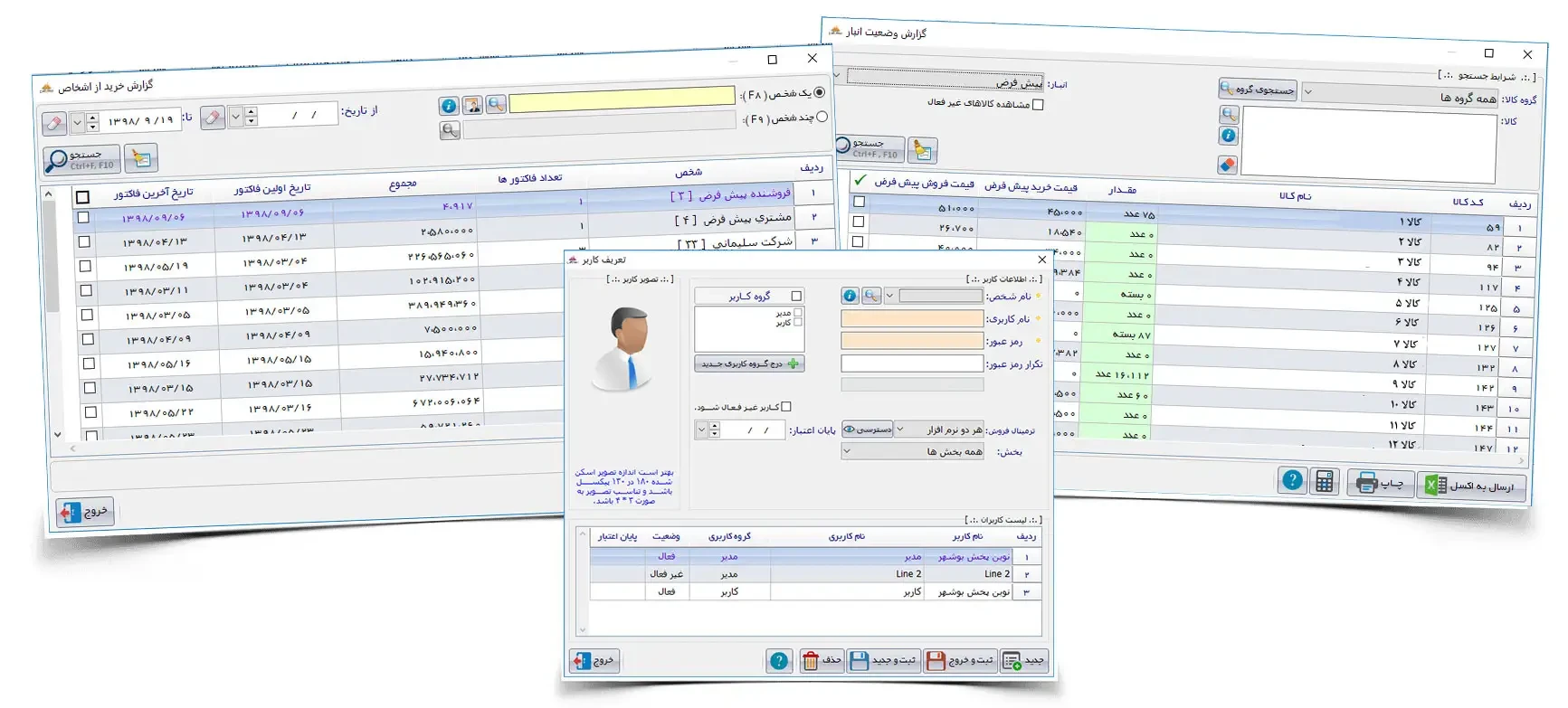Click the trash delete (حذف) button
The width and height of the screenshot is (1568, 708).
point(822,661)
